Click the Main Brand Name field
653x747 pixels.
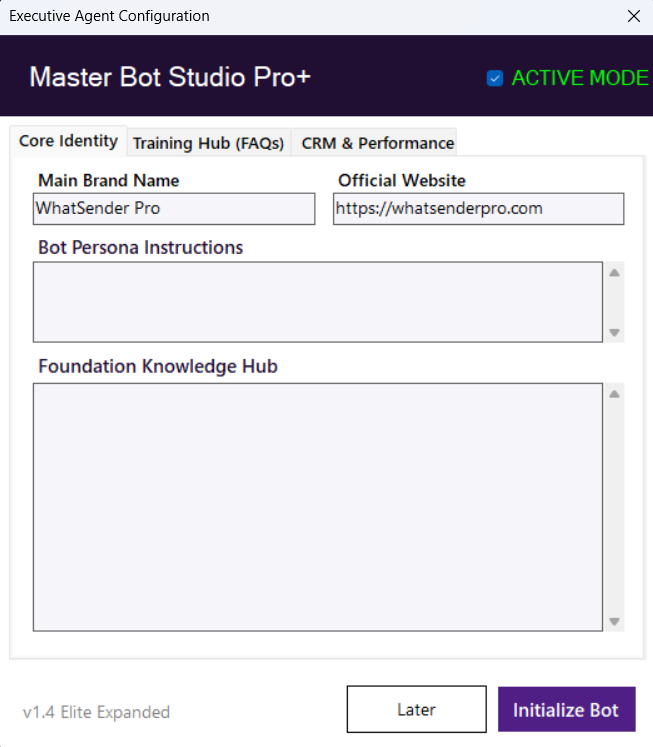pos(174,209)
